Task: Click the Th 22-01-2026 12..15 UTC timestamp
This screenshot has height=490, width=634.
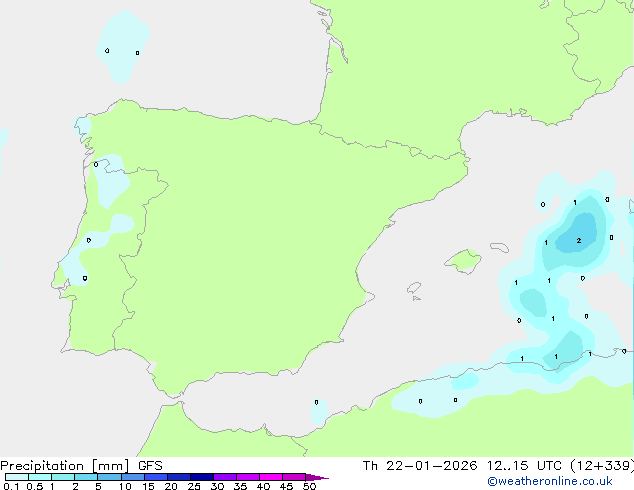Action: (462, 466)
